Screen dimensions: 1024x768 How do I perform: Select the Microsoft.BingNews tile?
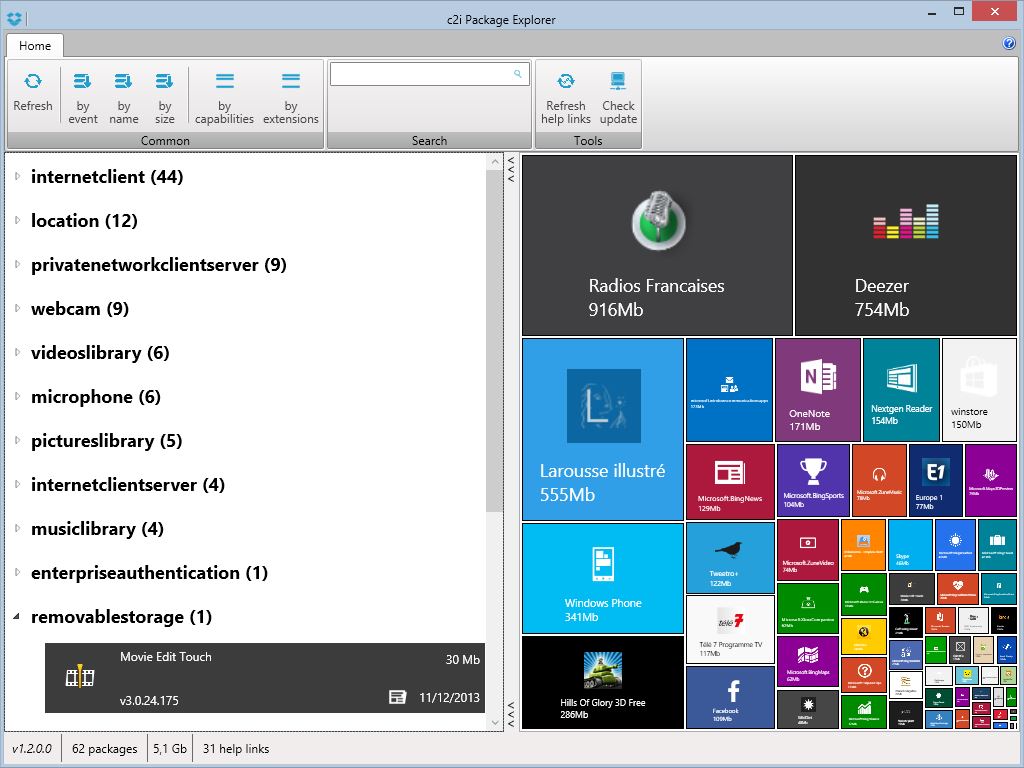click(x=730, y=482)
